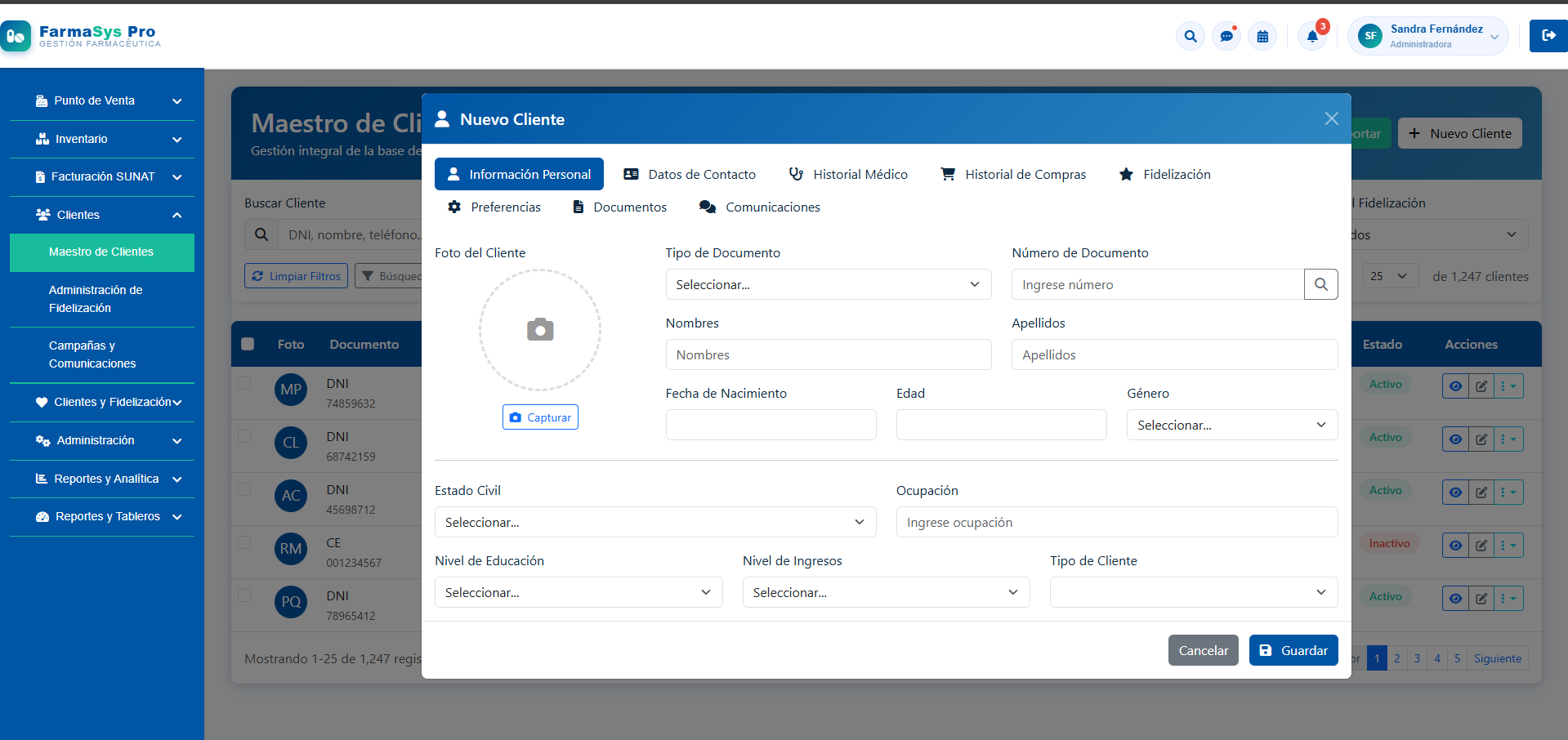Open the Tipo de Cliente dropdown
The height and width of the screenshot is (740, 1568).
[1194, 592]
